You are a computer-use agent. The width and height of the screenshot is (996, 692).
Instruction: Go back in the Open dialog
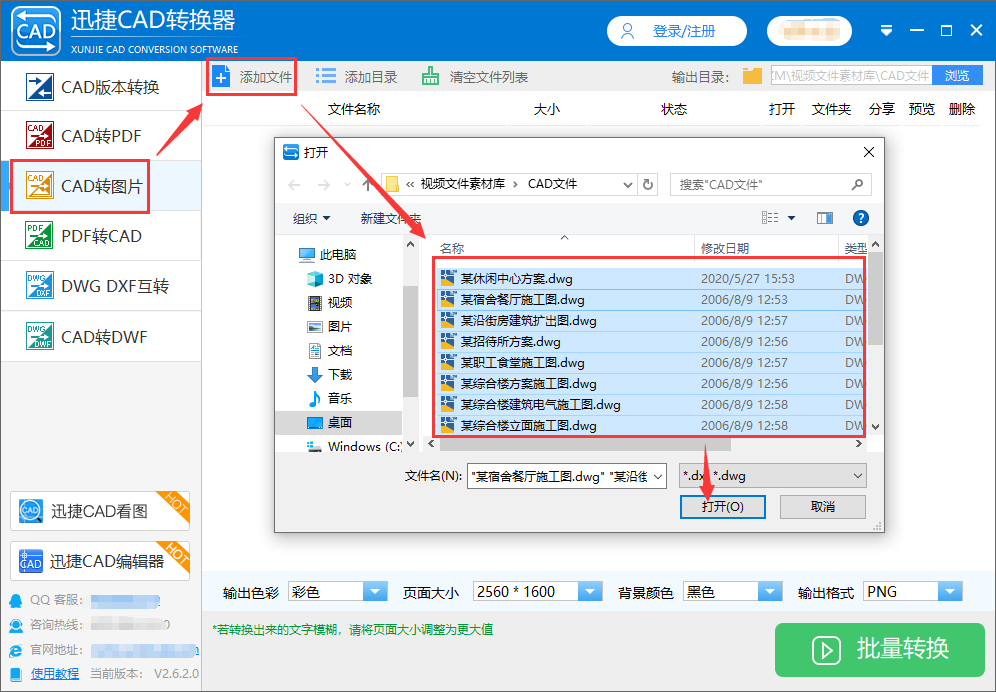coord(294,185)
